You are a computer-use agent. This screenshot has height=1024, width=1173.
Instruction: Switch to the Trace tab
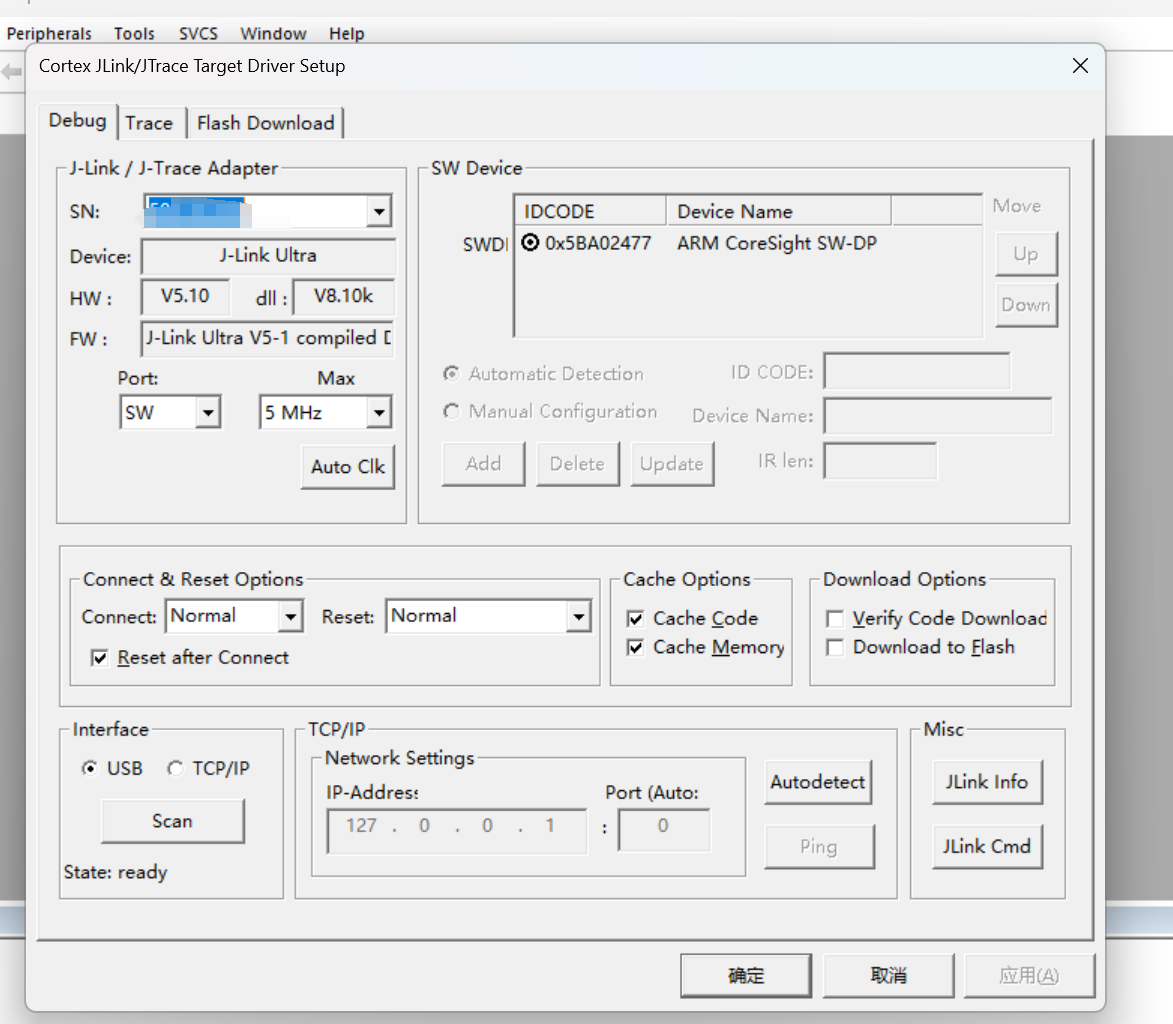[x=149, y=123]
